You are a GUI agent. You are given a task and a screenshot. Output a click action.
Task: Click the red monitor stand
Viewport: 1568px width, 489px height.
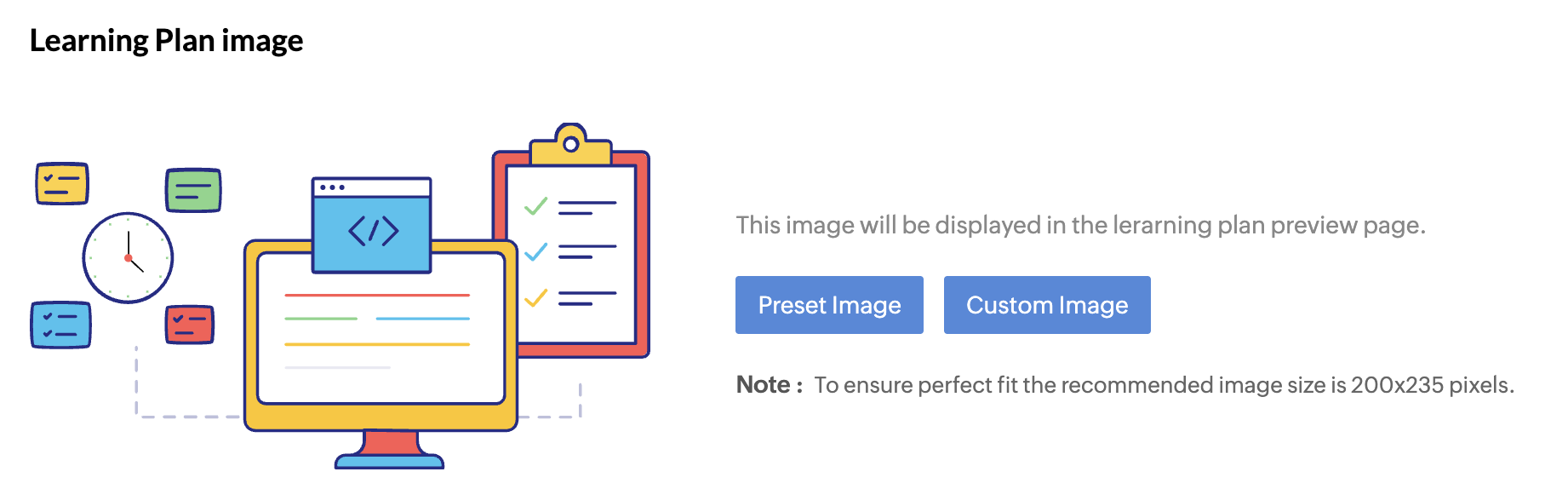[x=390, y=445]
